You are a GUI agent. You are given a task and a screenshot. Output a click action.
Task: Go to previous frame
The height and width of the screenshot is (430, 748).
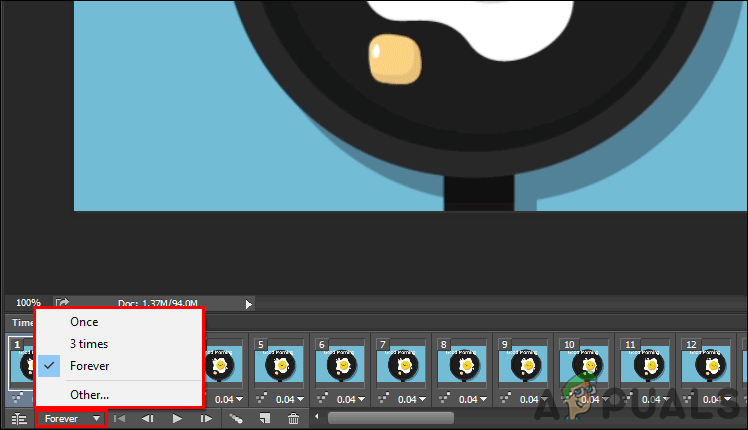(148, 419)
